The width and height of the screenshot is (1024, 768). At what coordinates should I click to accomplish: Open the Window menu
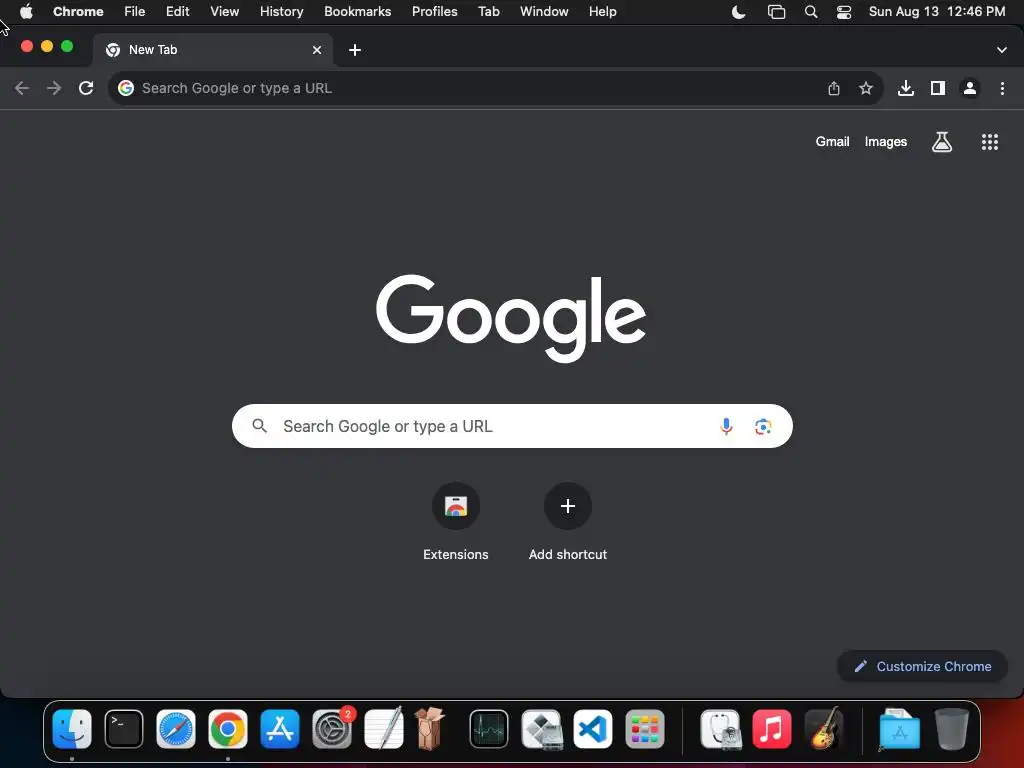pyautogui.click(x=544, y=12)
